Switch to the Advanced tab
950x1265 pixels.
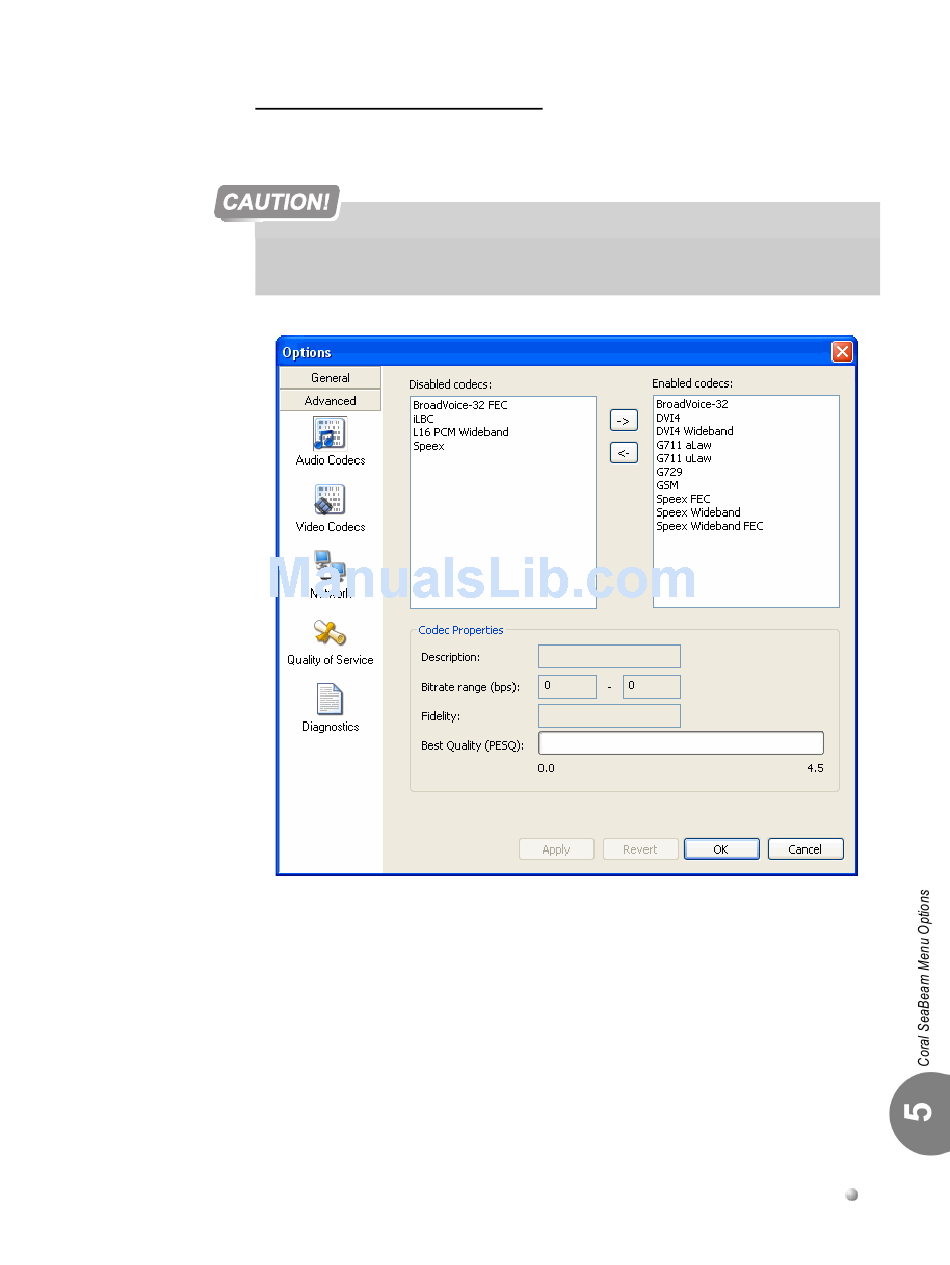pyautogui.click(x=330, y=401)
